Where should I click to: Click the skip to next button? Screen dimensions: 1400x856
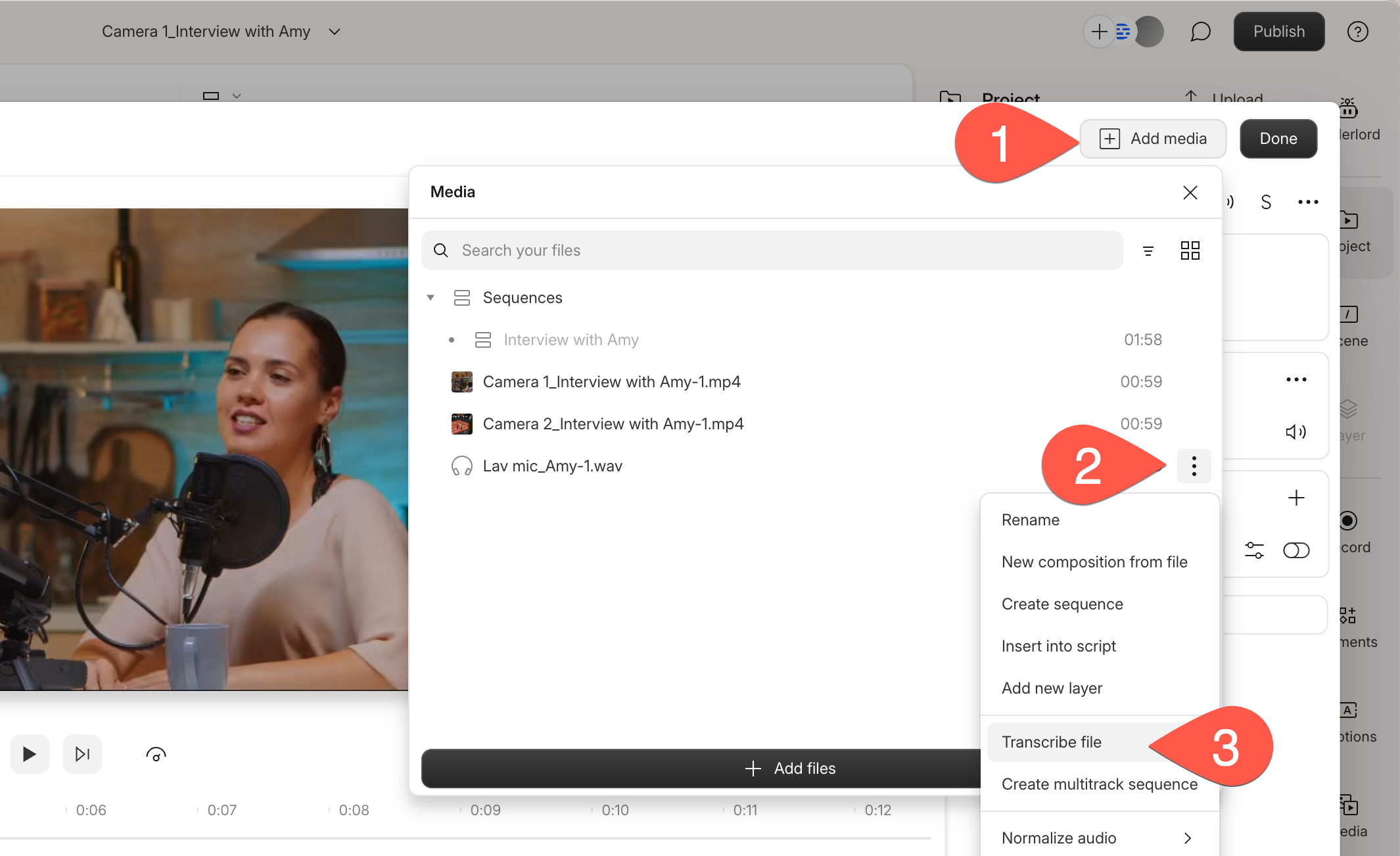(x=82, y=754)
